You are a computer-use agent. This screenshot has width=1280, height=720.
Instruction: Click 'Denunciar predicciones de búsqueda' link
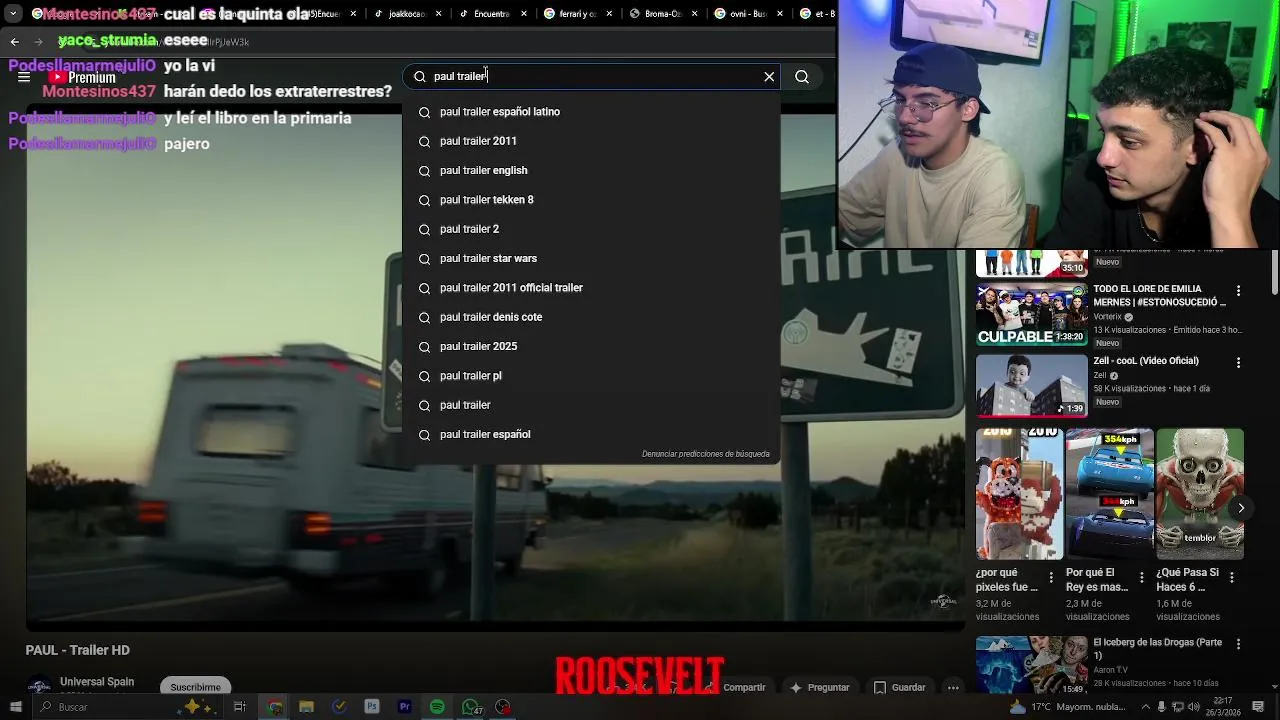pos(706,454)
